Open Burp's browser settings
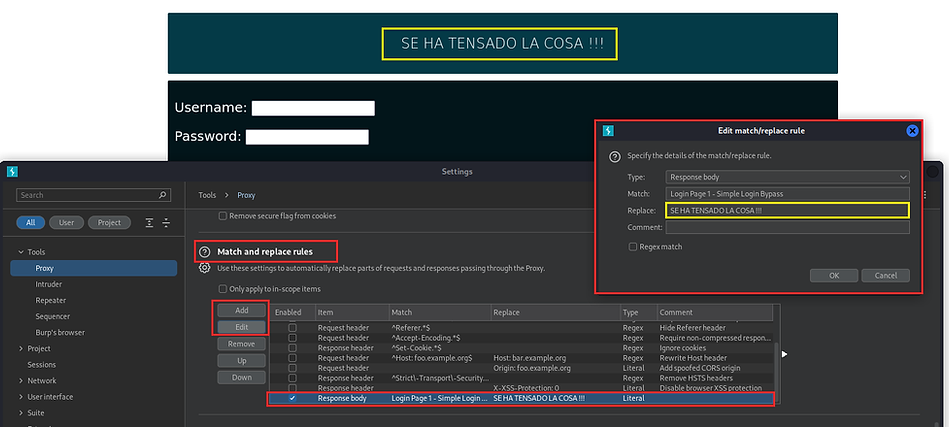This screenshot has height=427, width=949. coord(60,333)
